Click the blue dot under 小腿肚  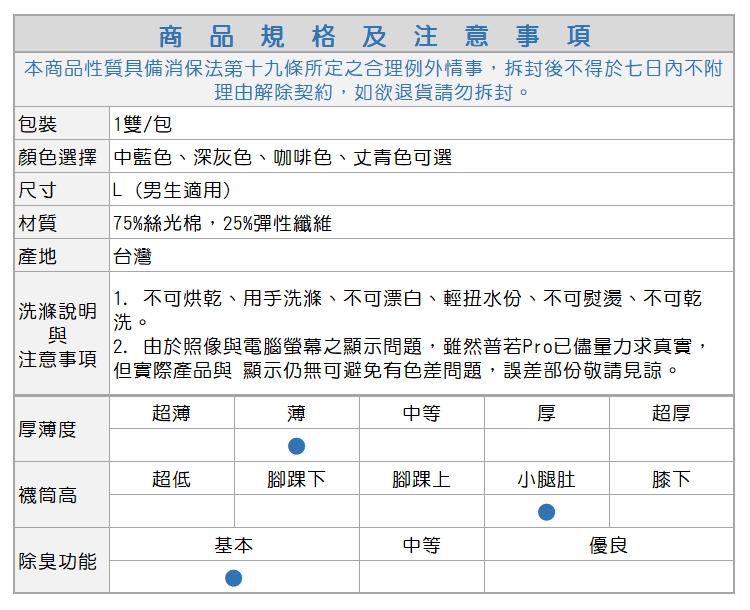coord(546,512)
